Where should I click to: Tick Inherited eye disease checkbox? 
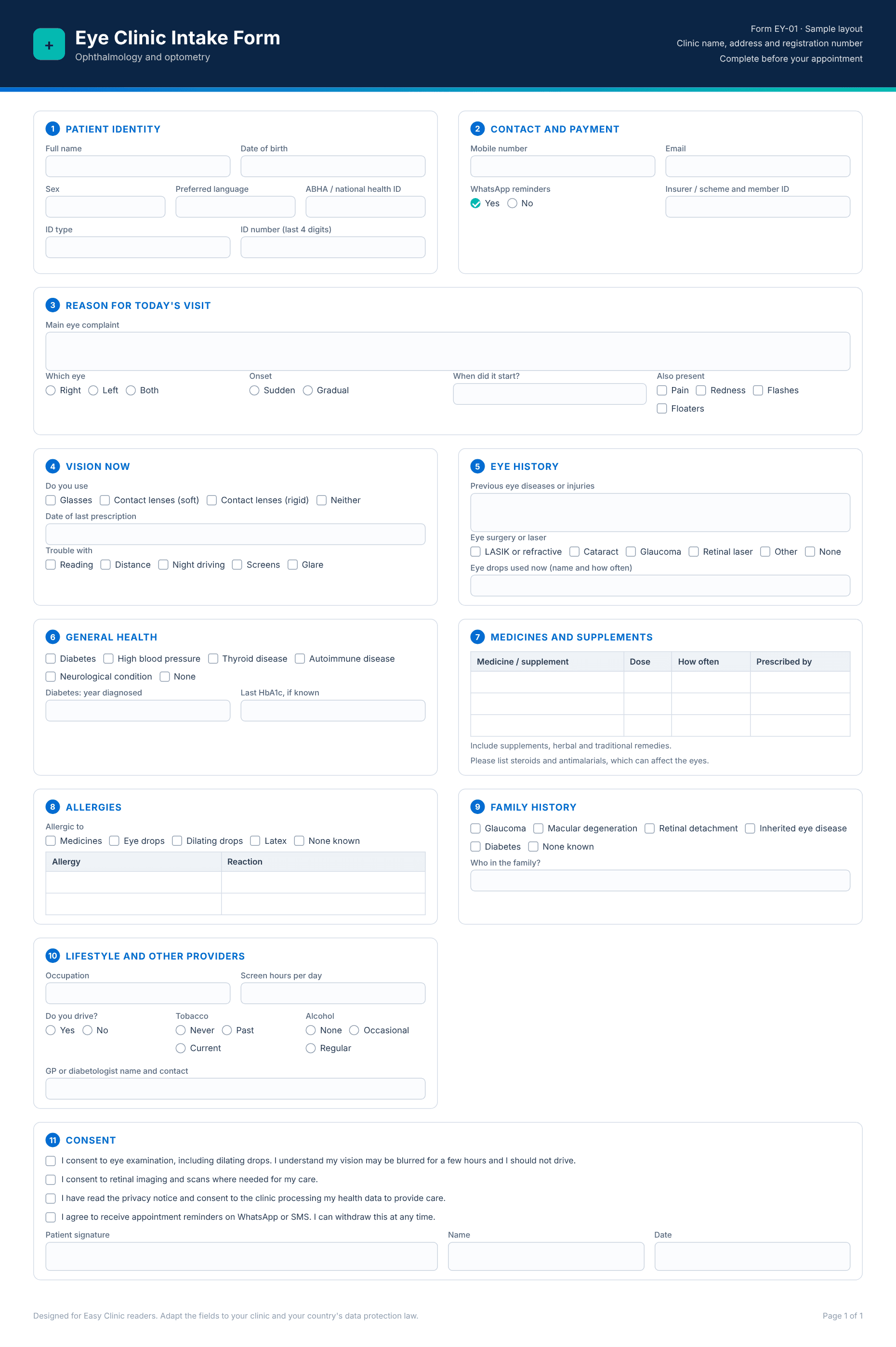tap(751, 828)
